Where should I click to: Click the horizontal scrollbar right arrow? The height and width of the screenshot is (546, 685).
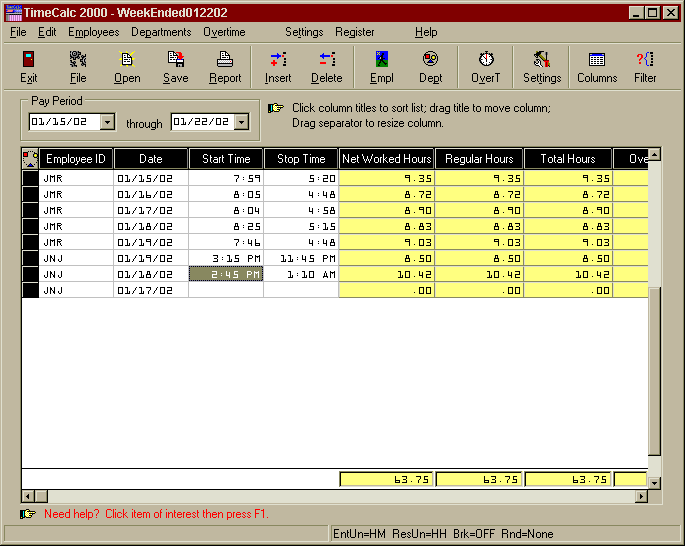(x=641, y=496)
